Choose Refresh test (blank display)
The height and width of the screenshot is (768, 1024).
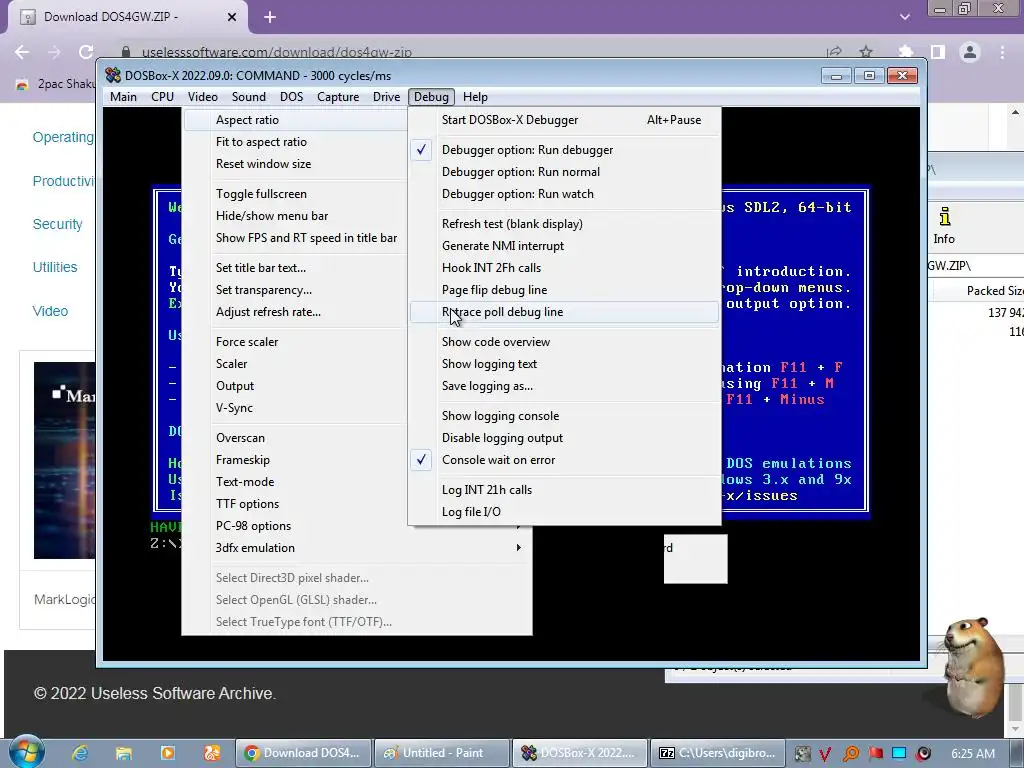coord(565,224)
